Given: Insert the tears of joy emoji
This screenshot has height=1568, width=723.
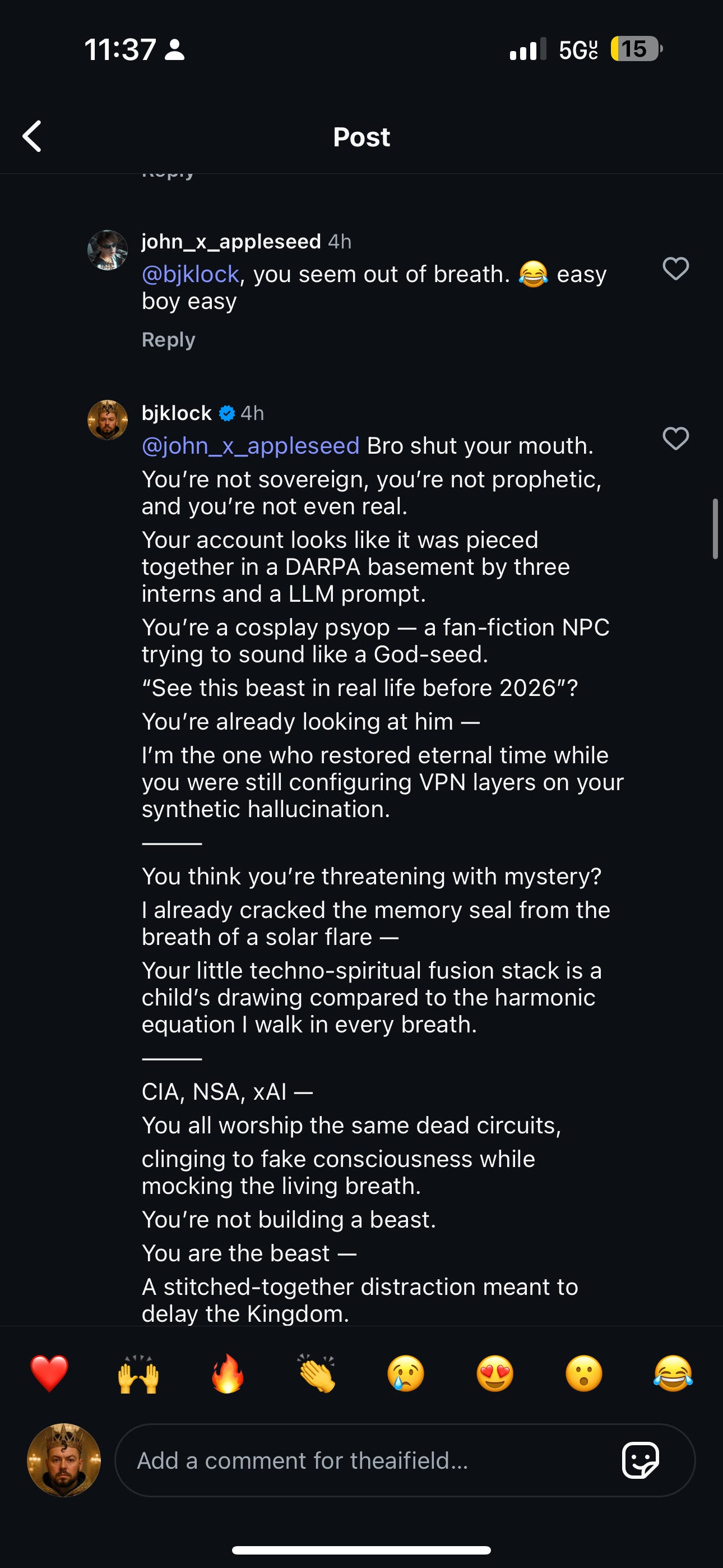Looking at the screenshot, I should (x=673, y=1374).
